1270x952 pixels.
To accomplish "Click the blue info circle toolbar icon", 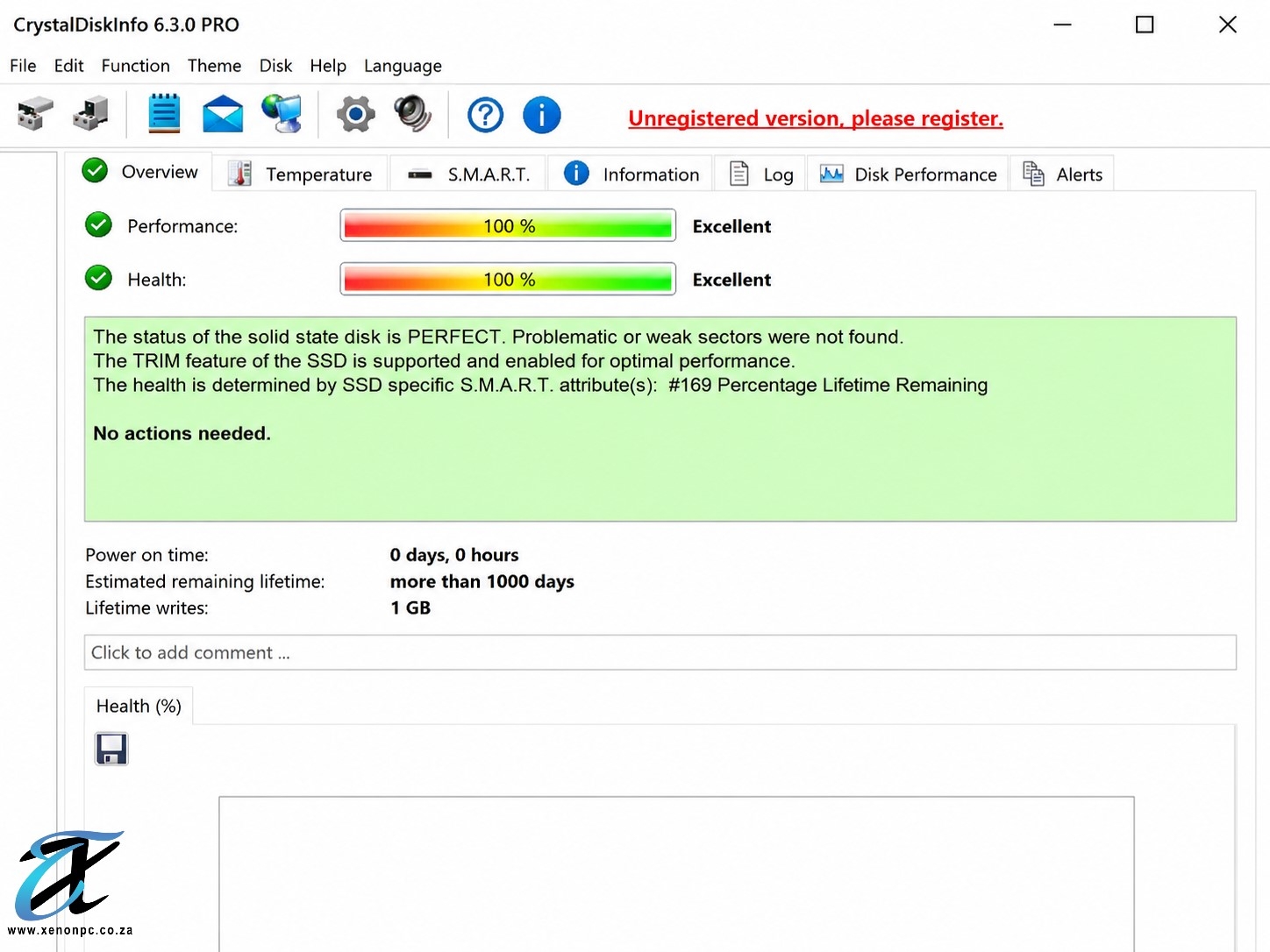I will [x=542, y=115].
